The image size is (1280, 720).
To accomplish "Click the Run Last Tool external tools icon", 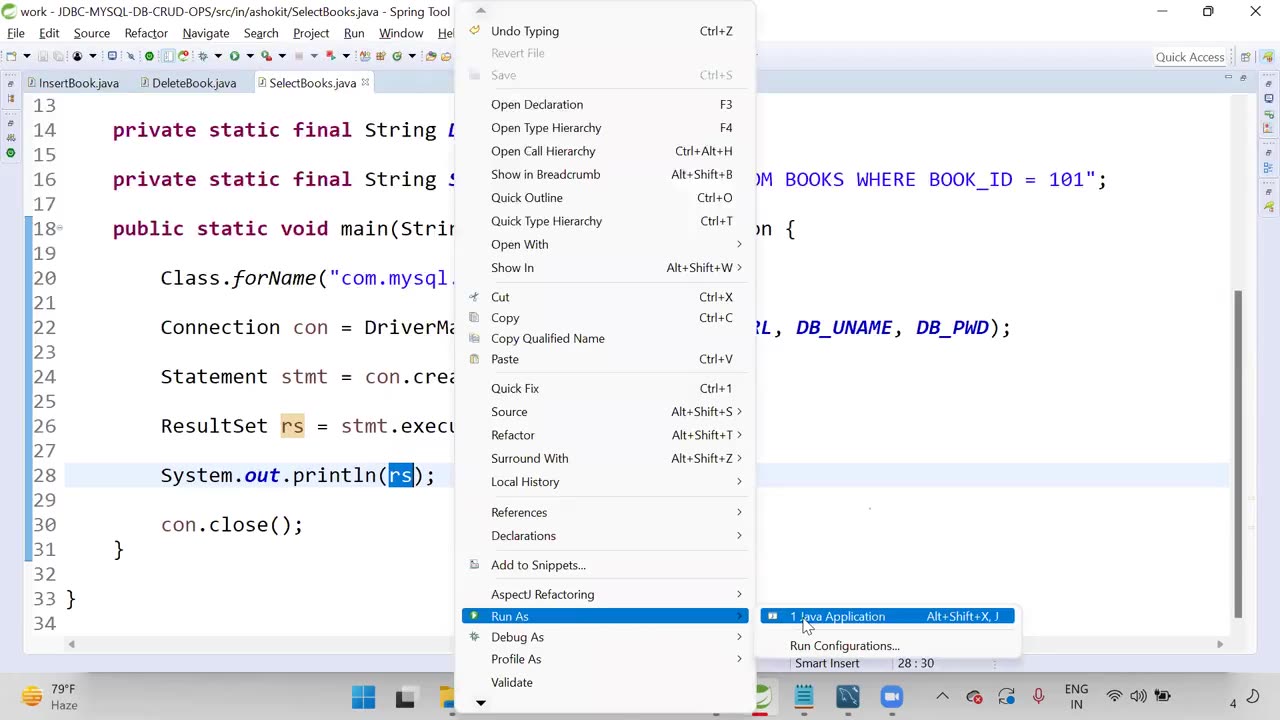I will point(266,56).
